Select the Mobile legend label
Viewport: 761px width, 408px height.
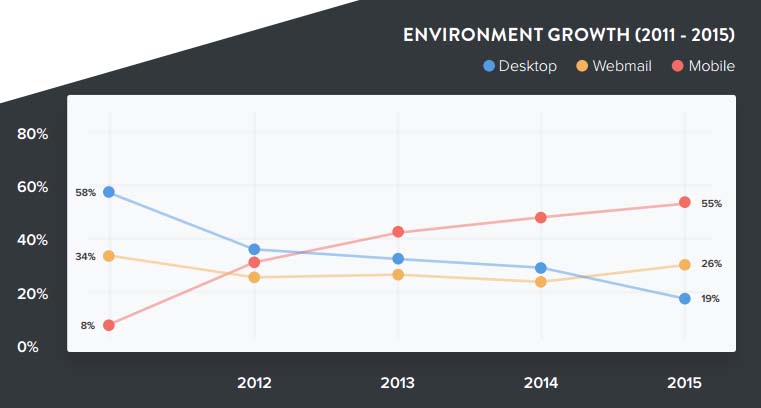coord(711,66)
